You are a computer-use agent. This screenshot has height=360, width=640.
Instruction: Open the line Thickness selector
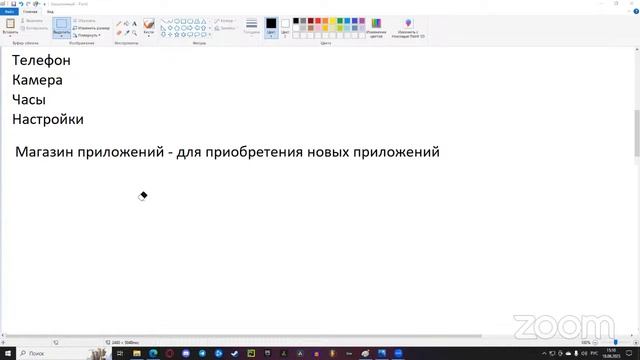coord(251,26)
